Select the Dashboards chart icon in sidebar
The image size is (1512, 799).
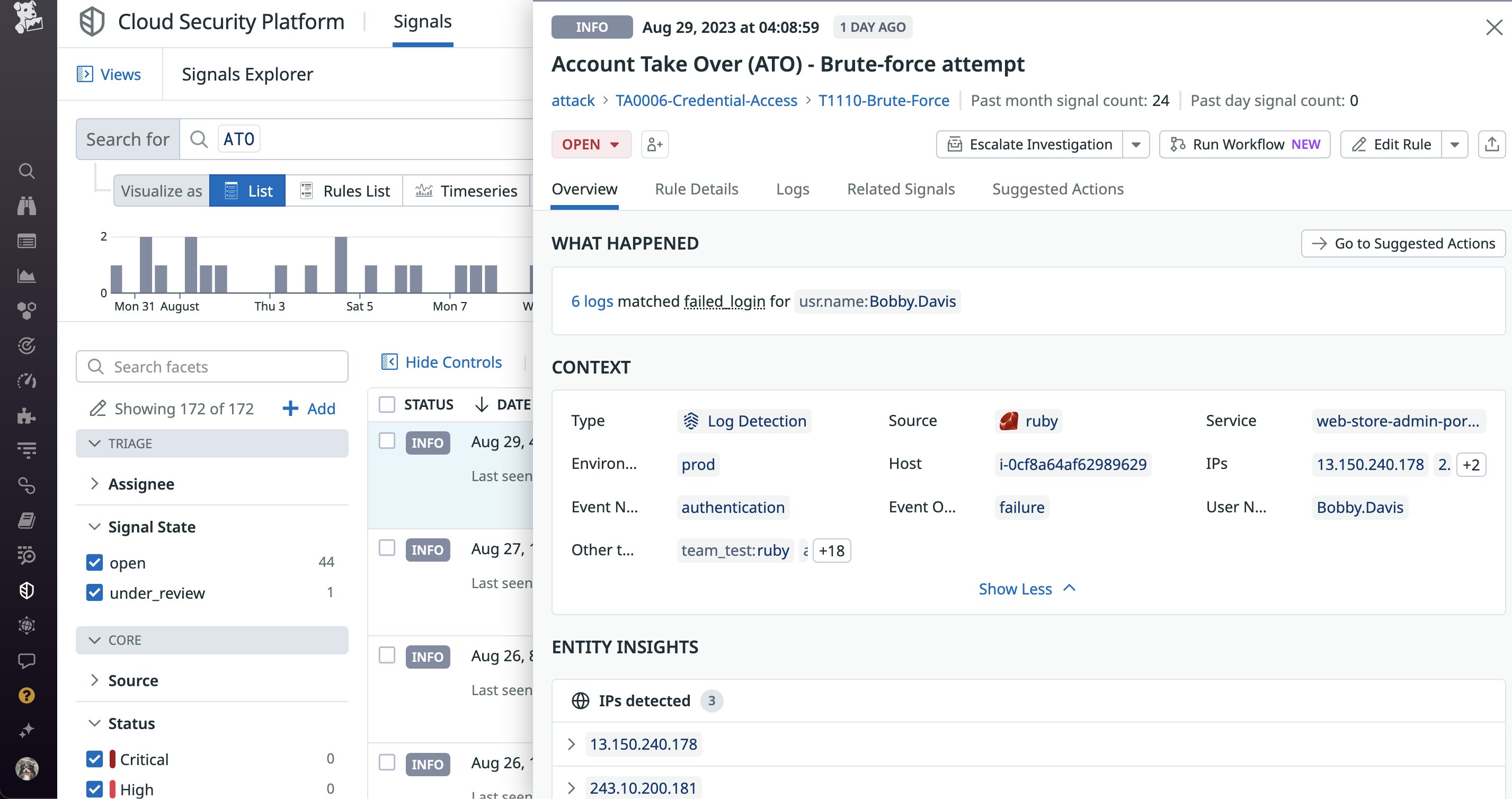27,276
